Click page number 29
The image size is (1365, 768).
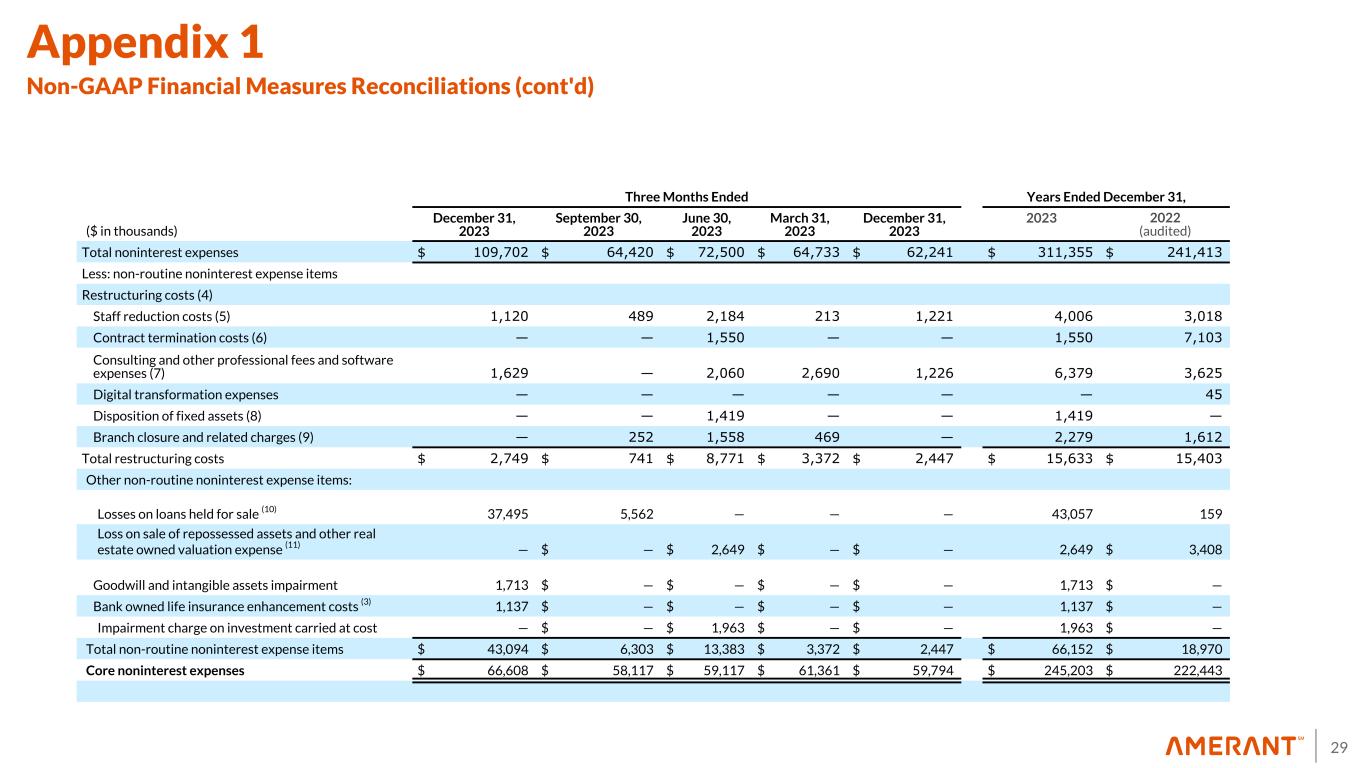tap(1340, 747)
